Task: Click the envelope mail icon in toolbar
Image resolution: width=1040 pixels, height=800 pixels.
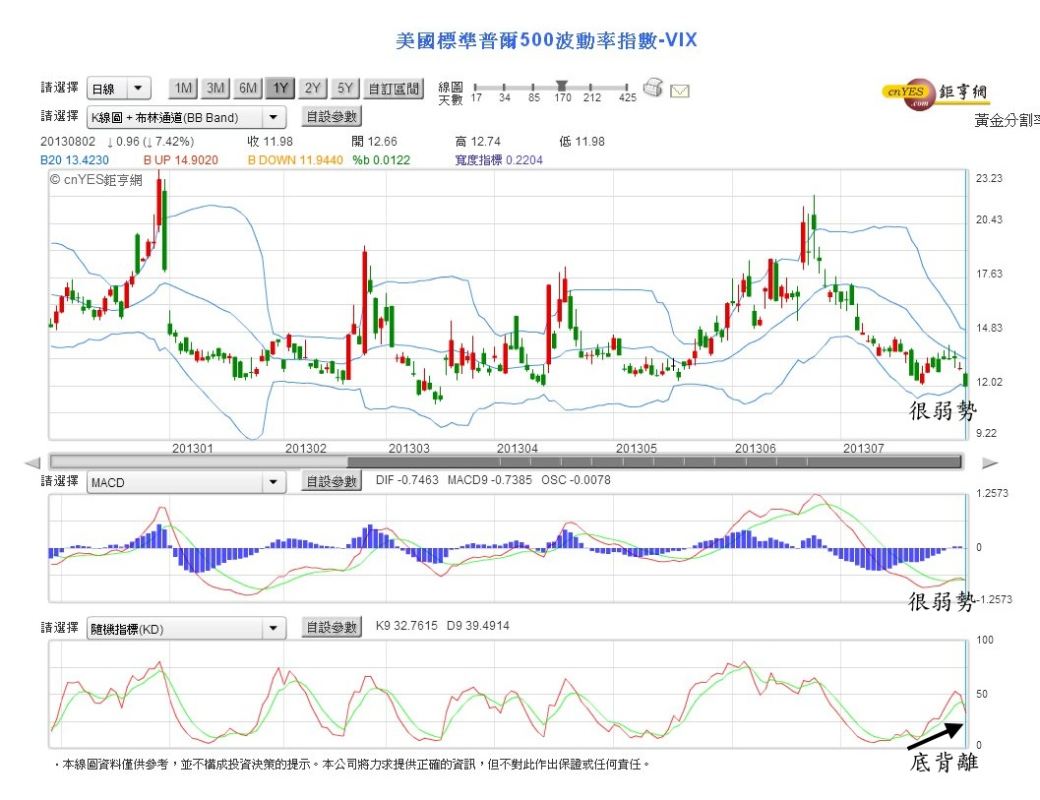Action: coord(682,89)
